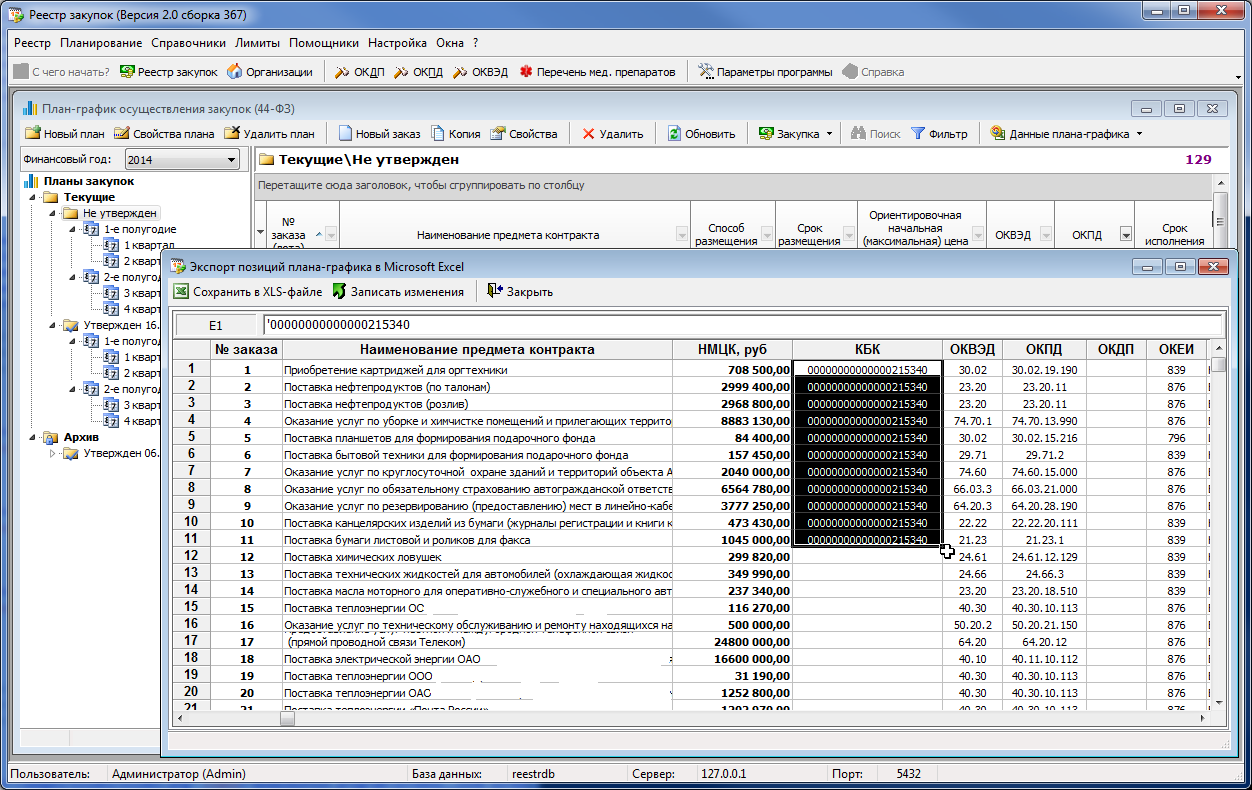Open the Фильтр tool

tap(939, 134)
